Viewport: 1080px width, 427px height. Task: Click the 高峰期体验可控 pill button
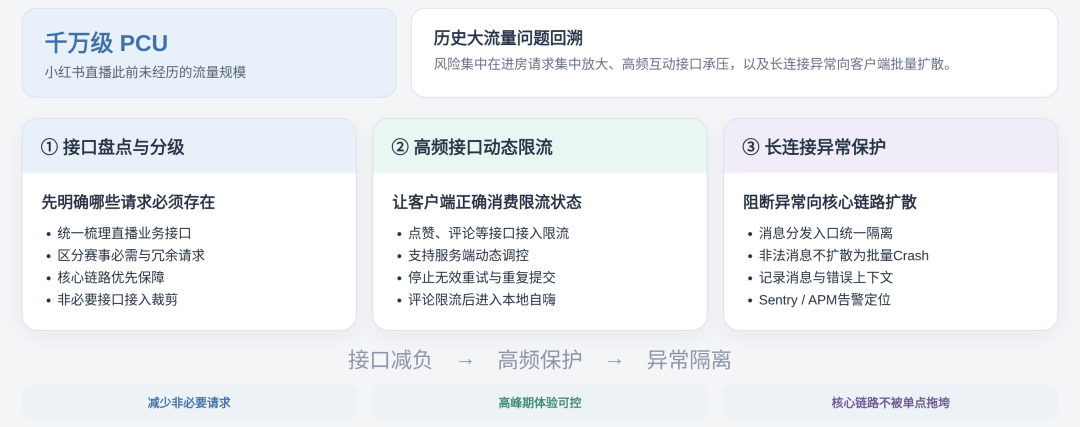coord(540,402)
